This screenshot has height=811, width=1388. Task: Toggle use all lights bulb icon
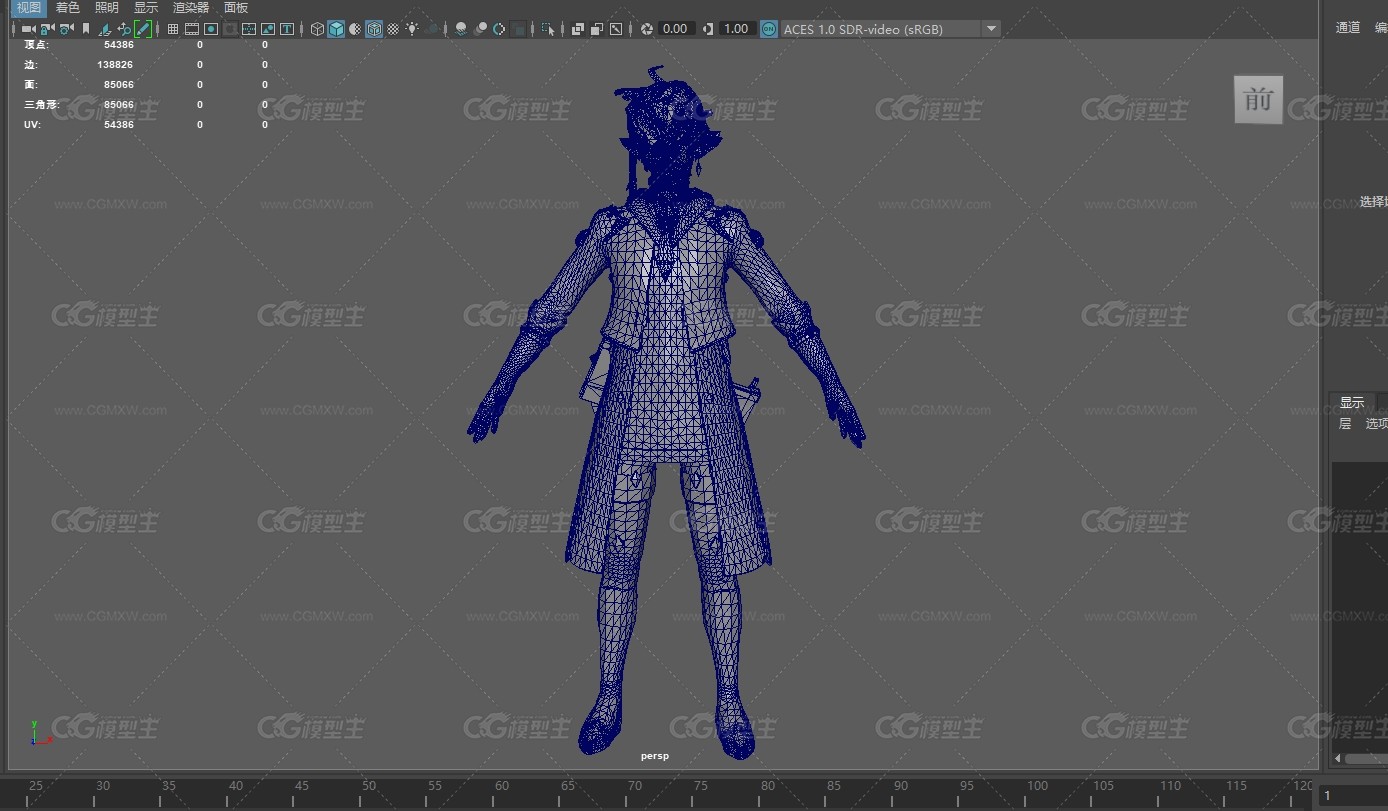tap(412, 29)
